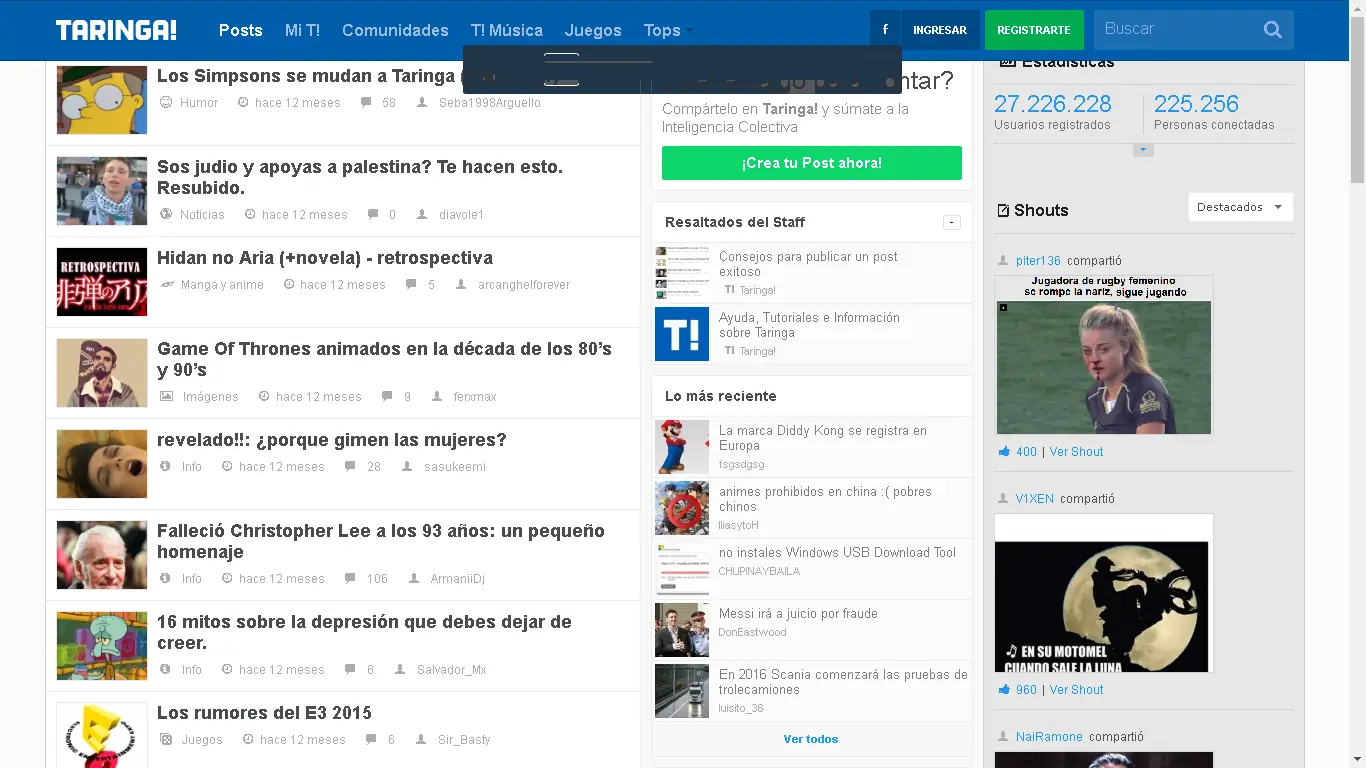Open the Squidward depression post thumbnail
The height and width of the screenshot is (768, 1366).
[x=102, y=646]
